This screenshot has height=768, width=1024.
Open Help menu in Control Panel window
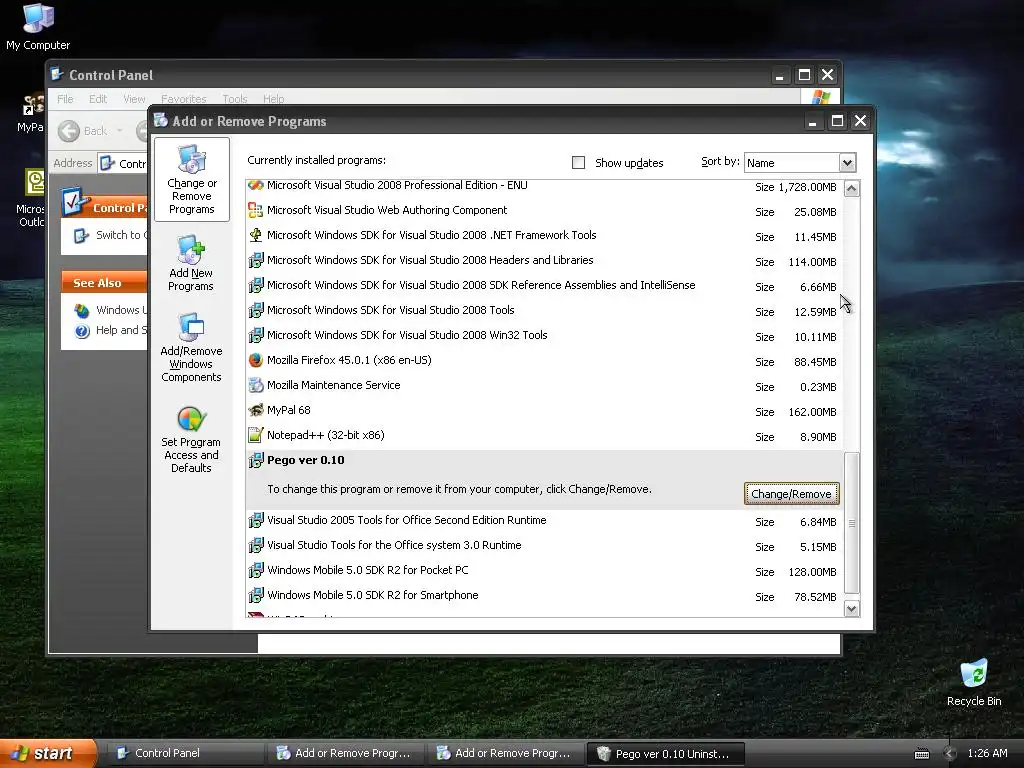[x=274, y=99]
